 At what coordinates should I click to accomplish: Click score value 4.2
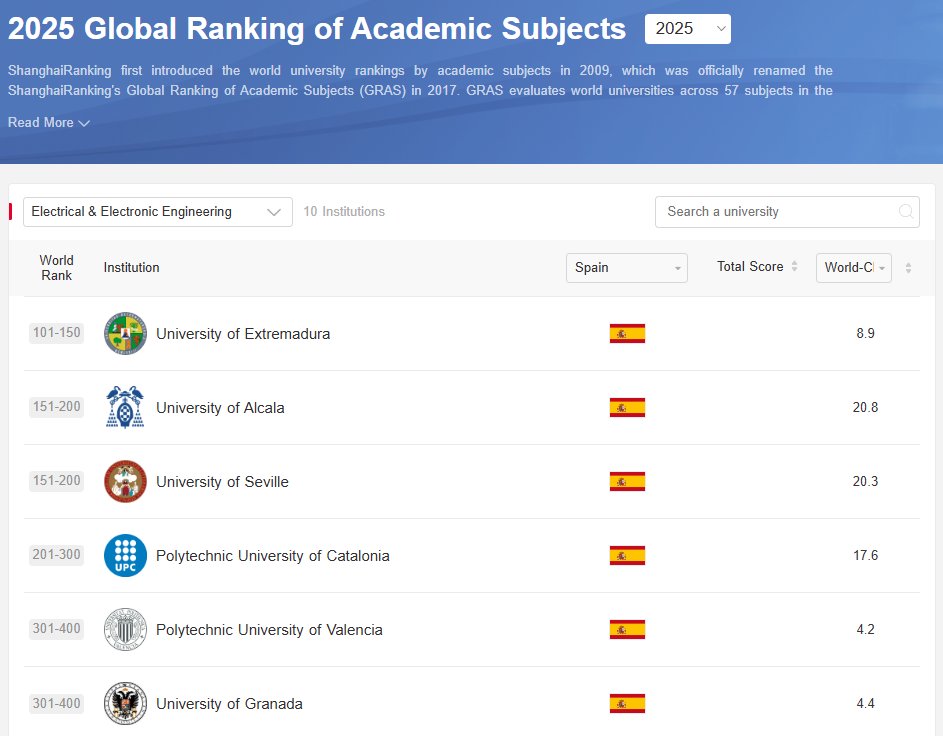pyautogui.click(x=865, y=629)
